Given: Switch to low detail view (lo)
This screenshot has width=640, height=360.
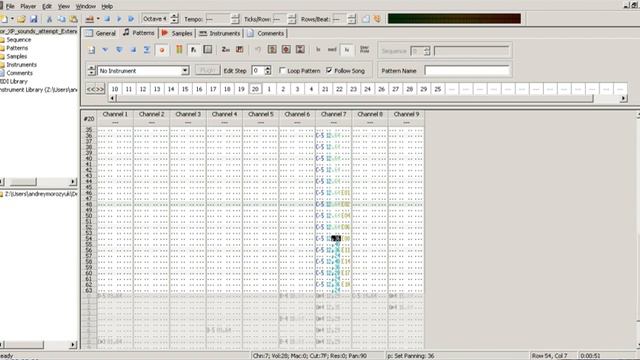Looking at the screenshot, I should (x=318, y=50).
